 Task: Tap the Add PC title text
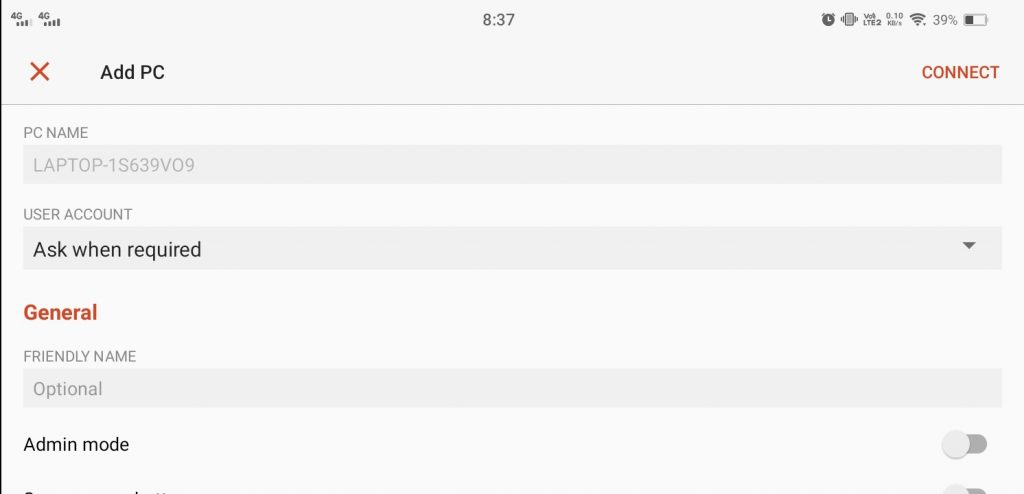point(132,73)
